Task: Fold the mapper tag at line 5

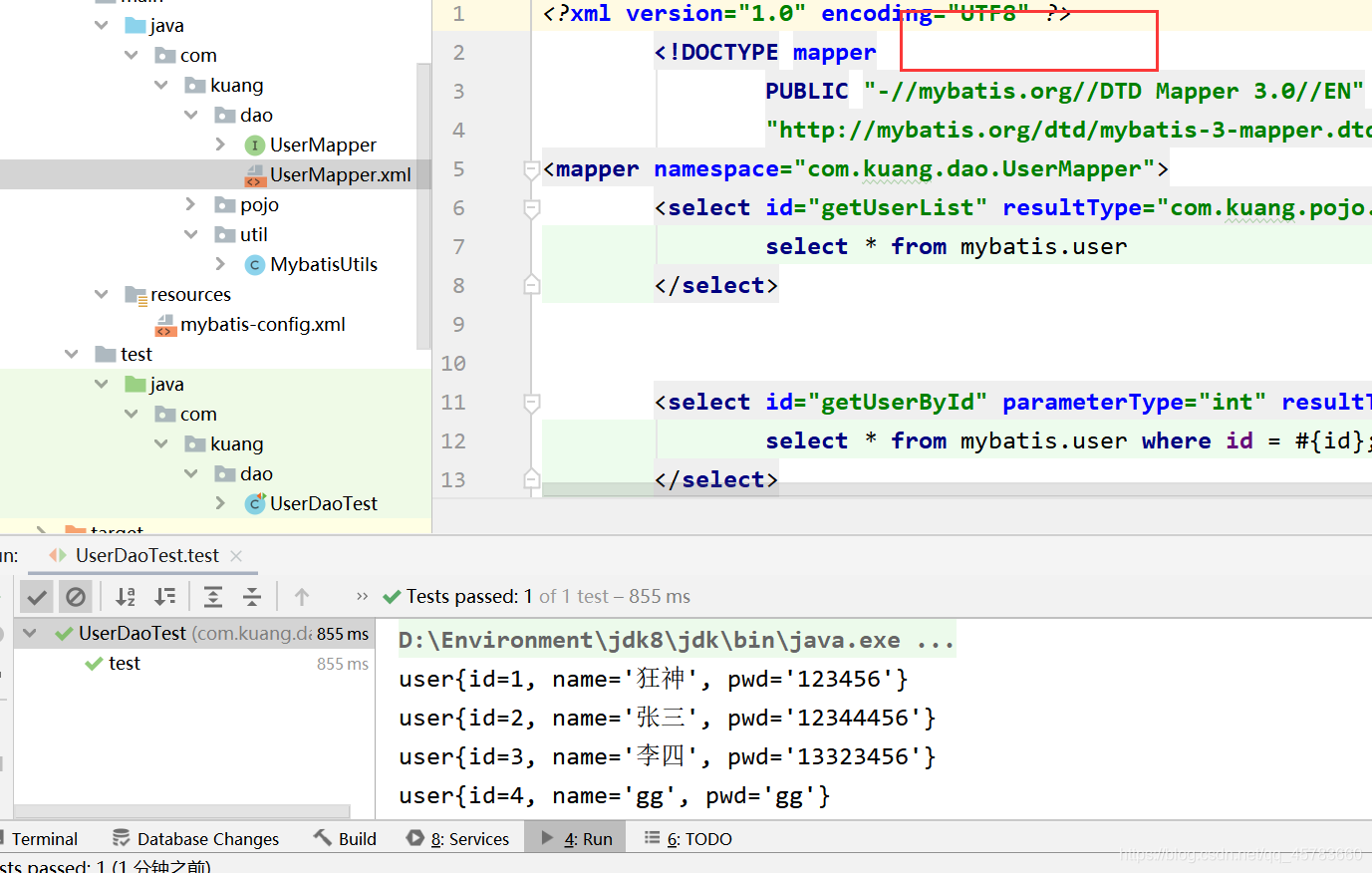Action: (532, 170)
